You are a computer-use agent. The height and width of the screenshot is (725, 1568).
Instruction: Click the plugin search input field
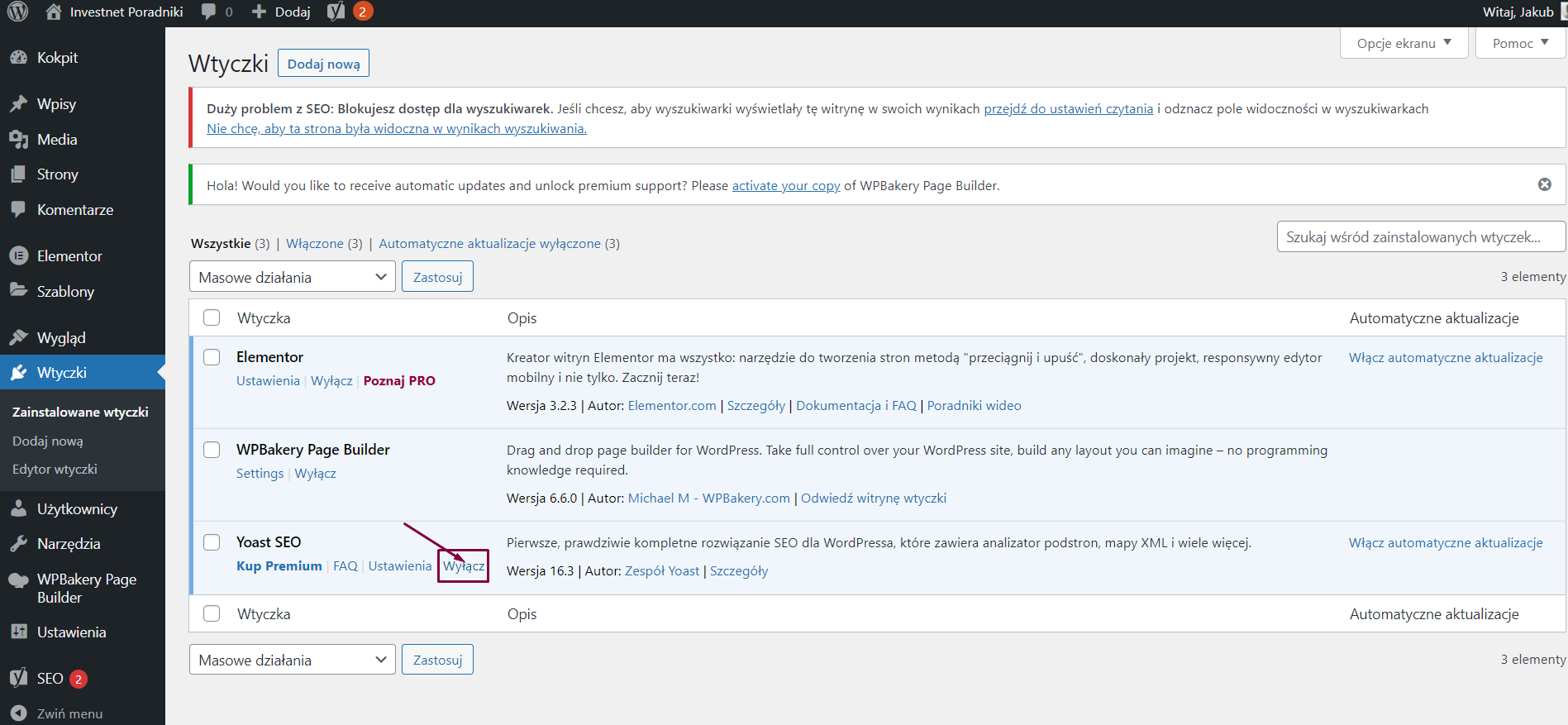(1420, 237)
